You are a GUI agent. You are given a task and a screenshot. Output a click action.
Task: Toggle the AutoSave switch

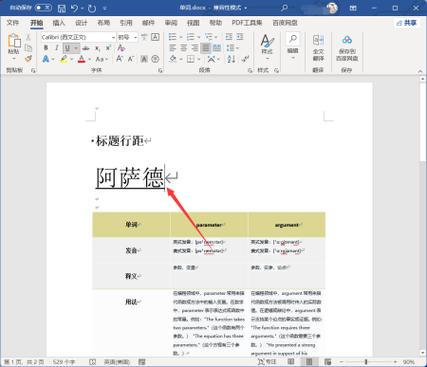click(43, 8)
